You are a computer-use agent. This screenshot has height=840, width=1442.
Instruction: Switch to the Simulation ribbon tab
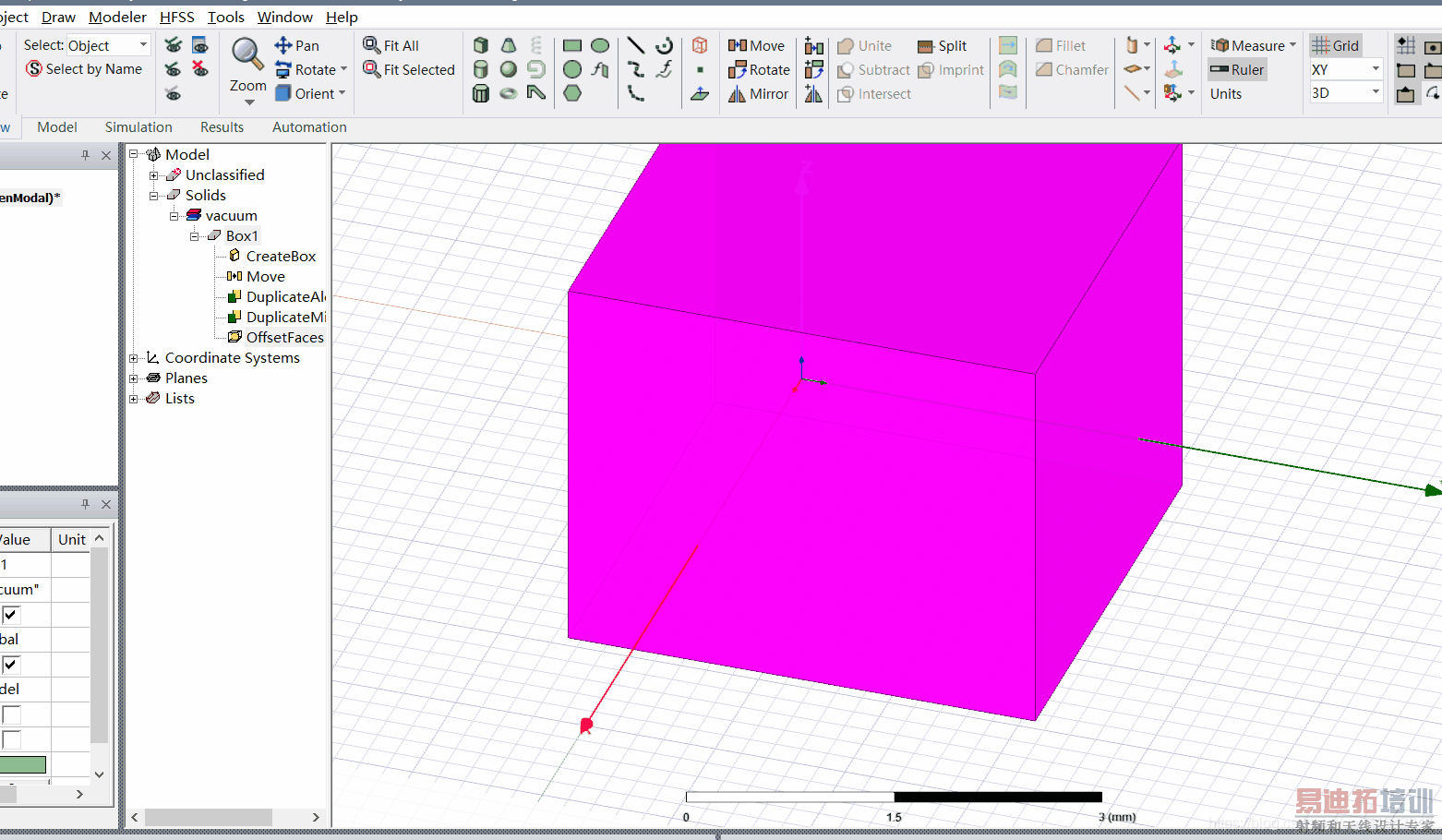(x=138, y=127)
